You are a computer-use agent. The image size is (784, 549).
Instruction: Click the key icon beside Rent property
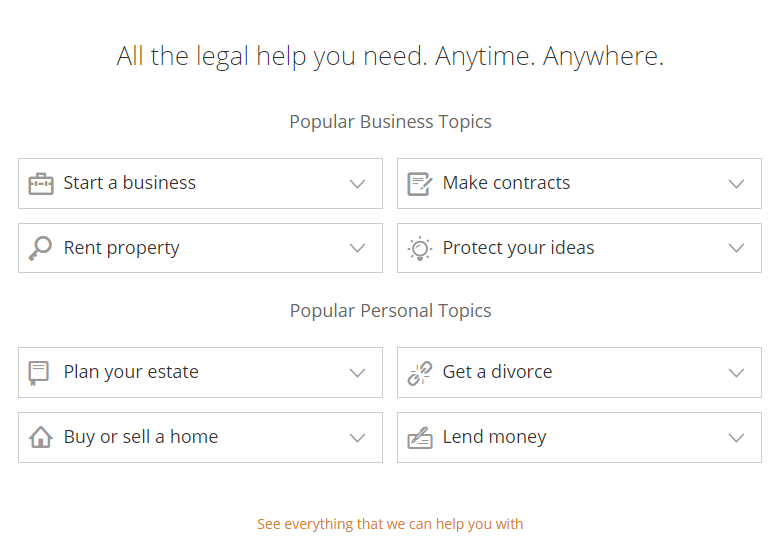tap(40, 248)
